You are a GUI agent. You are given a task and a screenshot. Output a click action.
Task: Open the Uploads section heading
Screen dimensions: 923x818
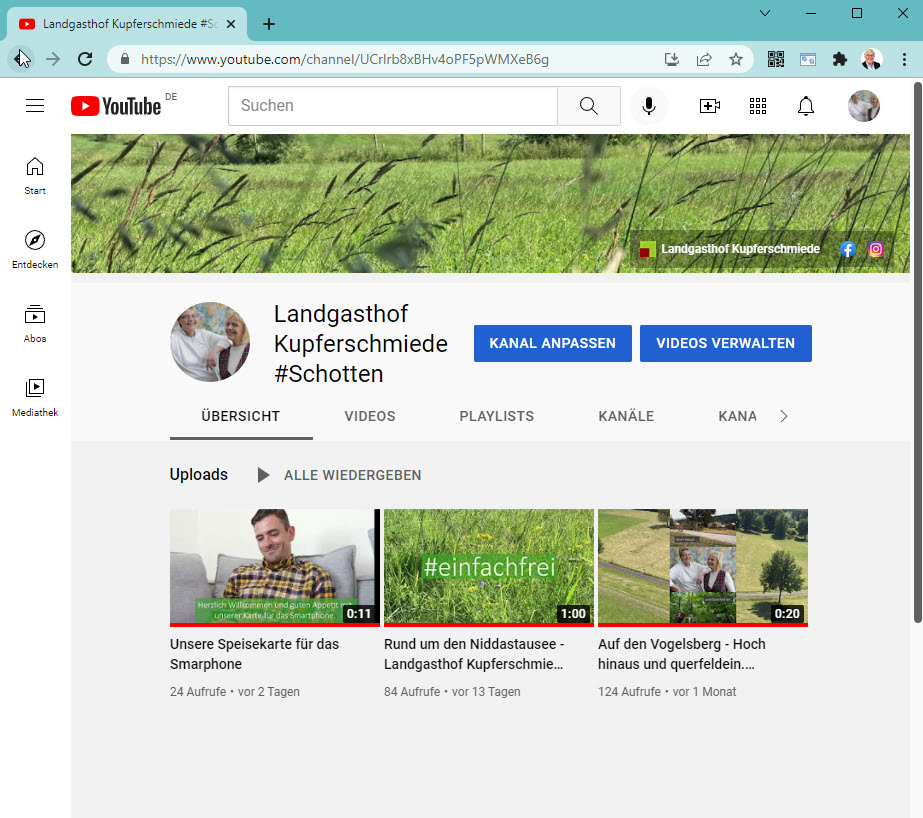click(198, 474)
